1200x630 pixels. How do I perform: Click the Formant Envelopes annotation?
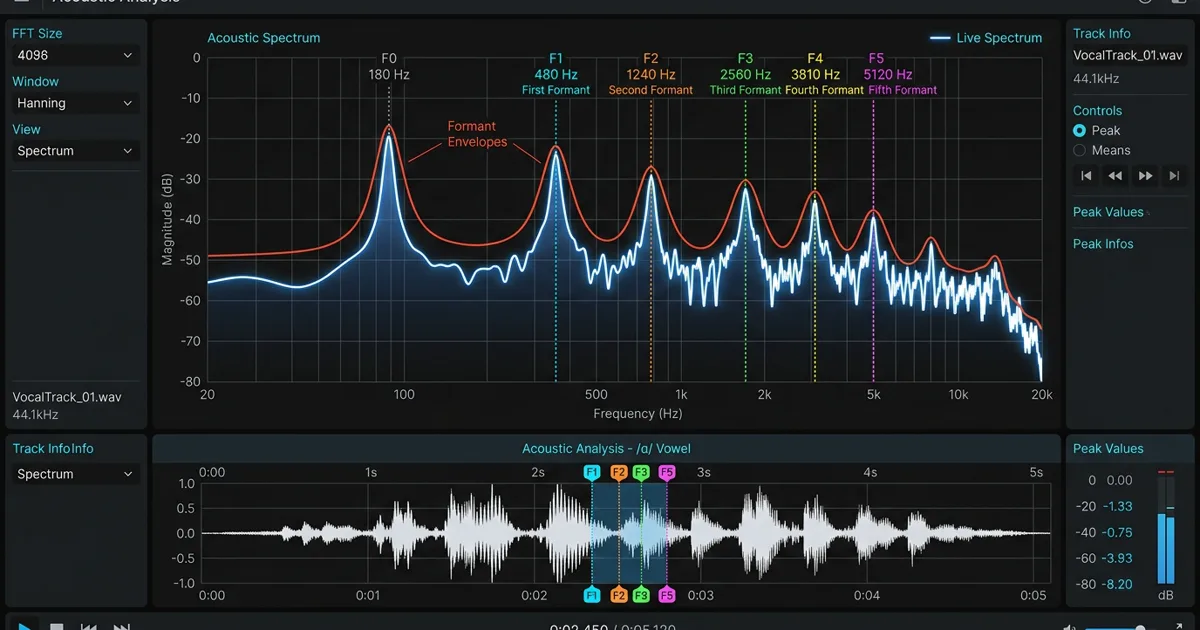point(477,134)
